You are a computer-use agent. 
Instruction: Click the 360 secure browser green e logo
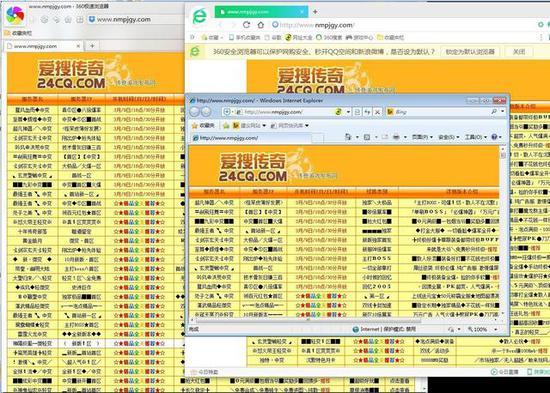click(199, 16)
